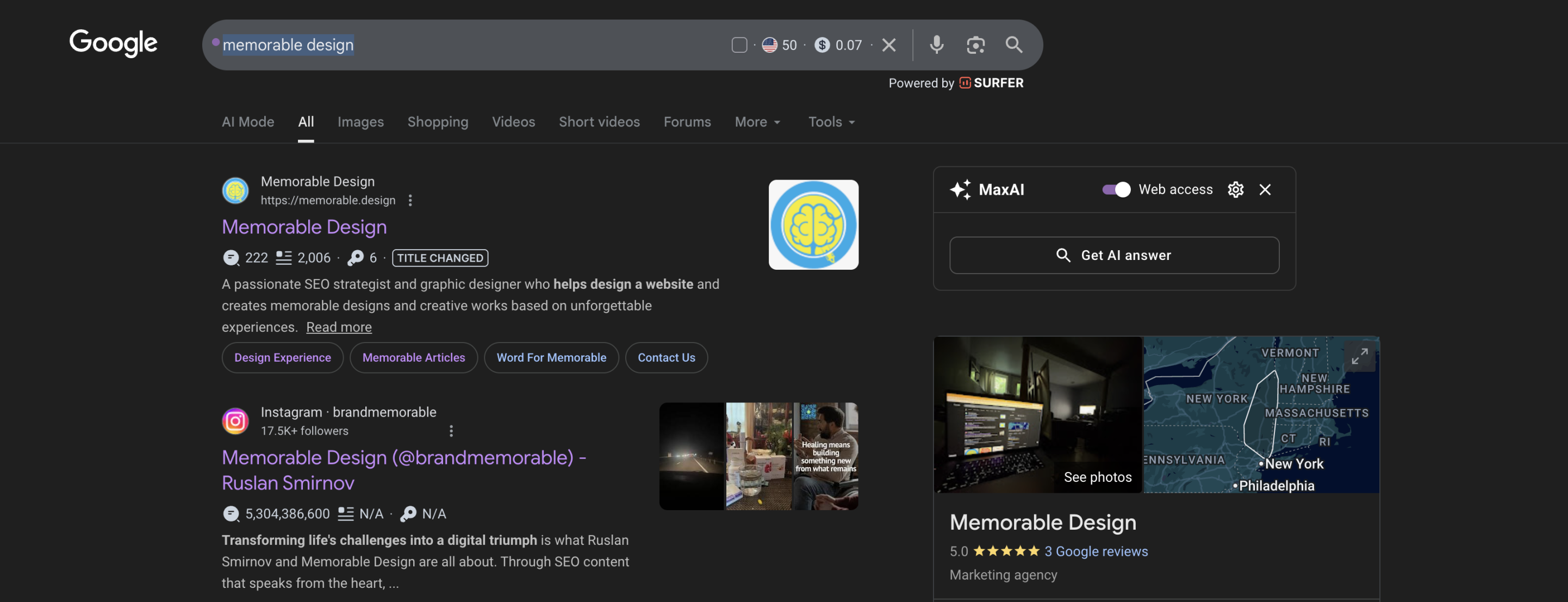Click the Instagram icon beside brandmemorable
1568x602 pixels.
click(x=235, y=420)
